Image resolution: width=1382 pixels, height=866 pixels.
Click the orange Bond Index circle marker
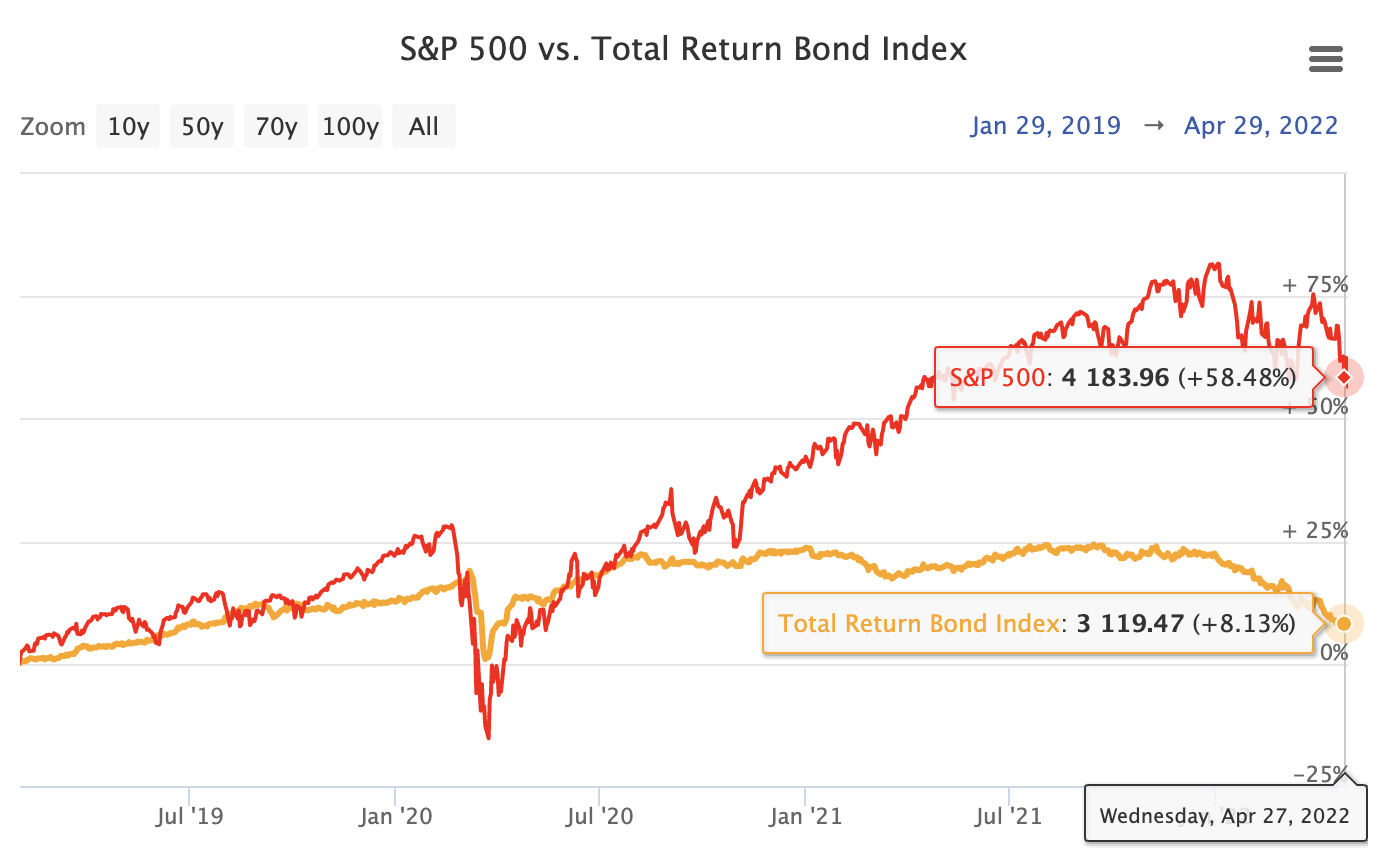(x=1344, y=624)
